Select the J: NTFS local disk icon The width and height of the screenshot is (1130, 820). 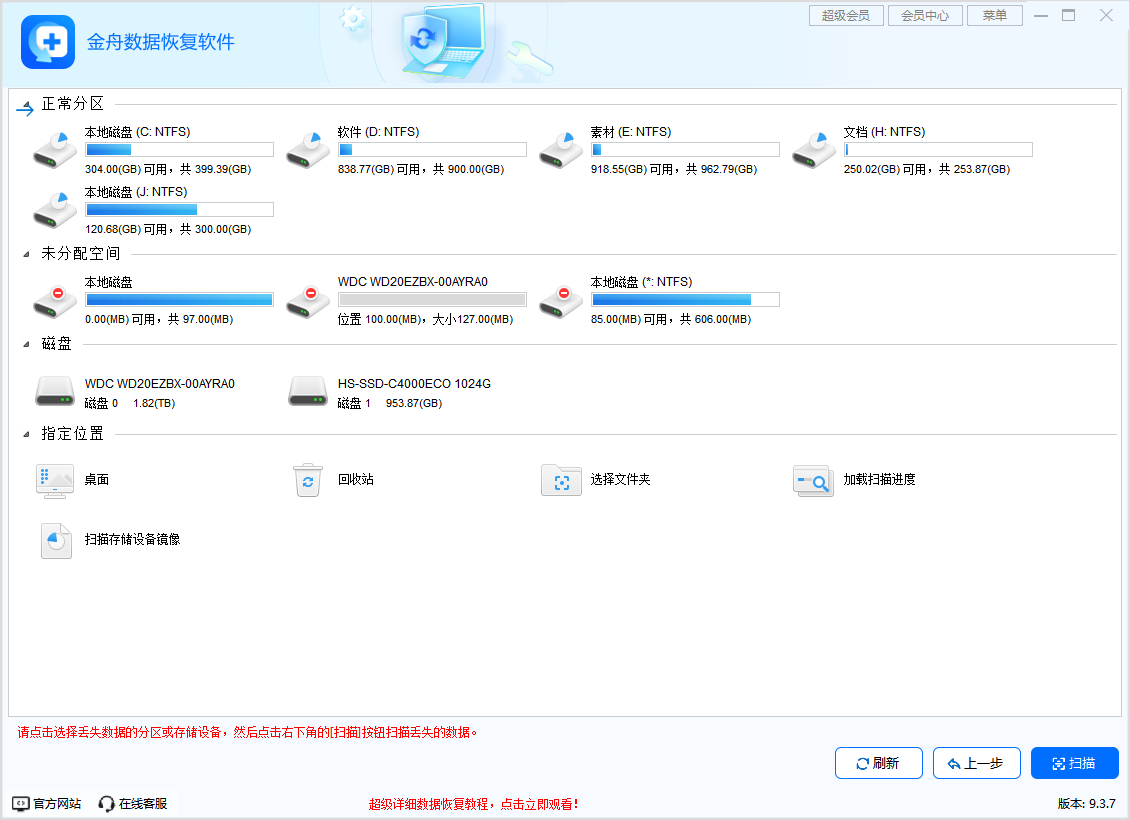click(55, 210)
